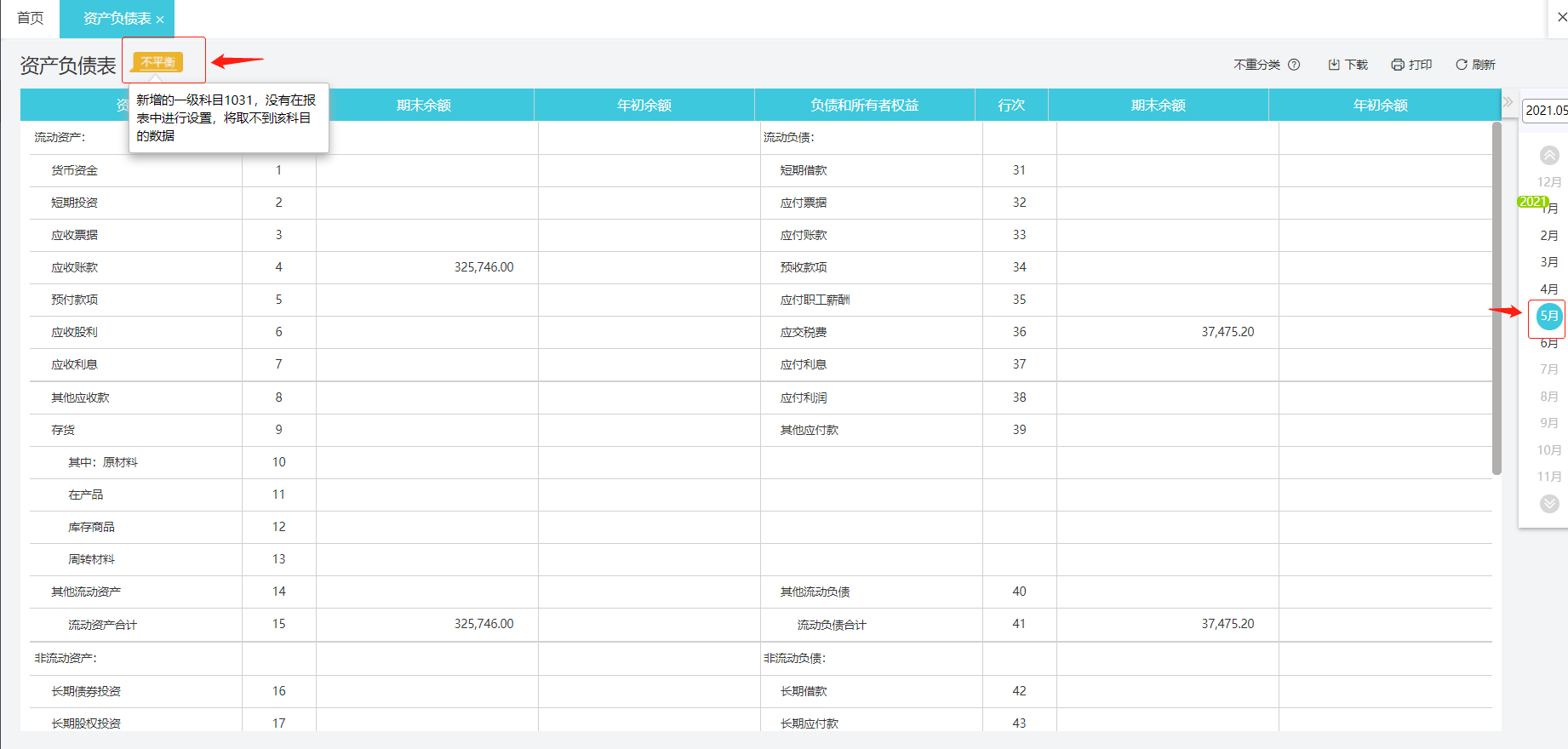This screenshot has height=749, width=1568.
Task: Pick 4月 in the period list
Action: point(1549,289)
